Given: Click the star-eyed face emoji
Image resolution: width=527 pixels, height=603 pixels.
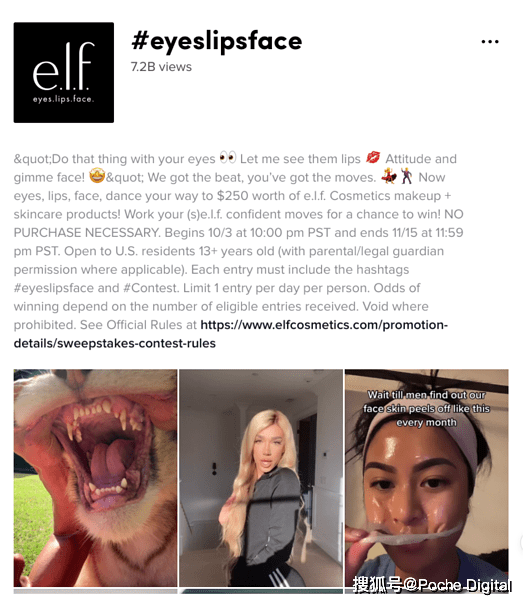Looking at the screenshot, I should tap(97, 176).
